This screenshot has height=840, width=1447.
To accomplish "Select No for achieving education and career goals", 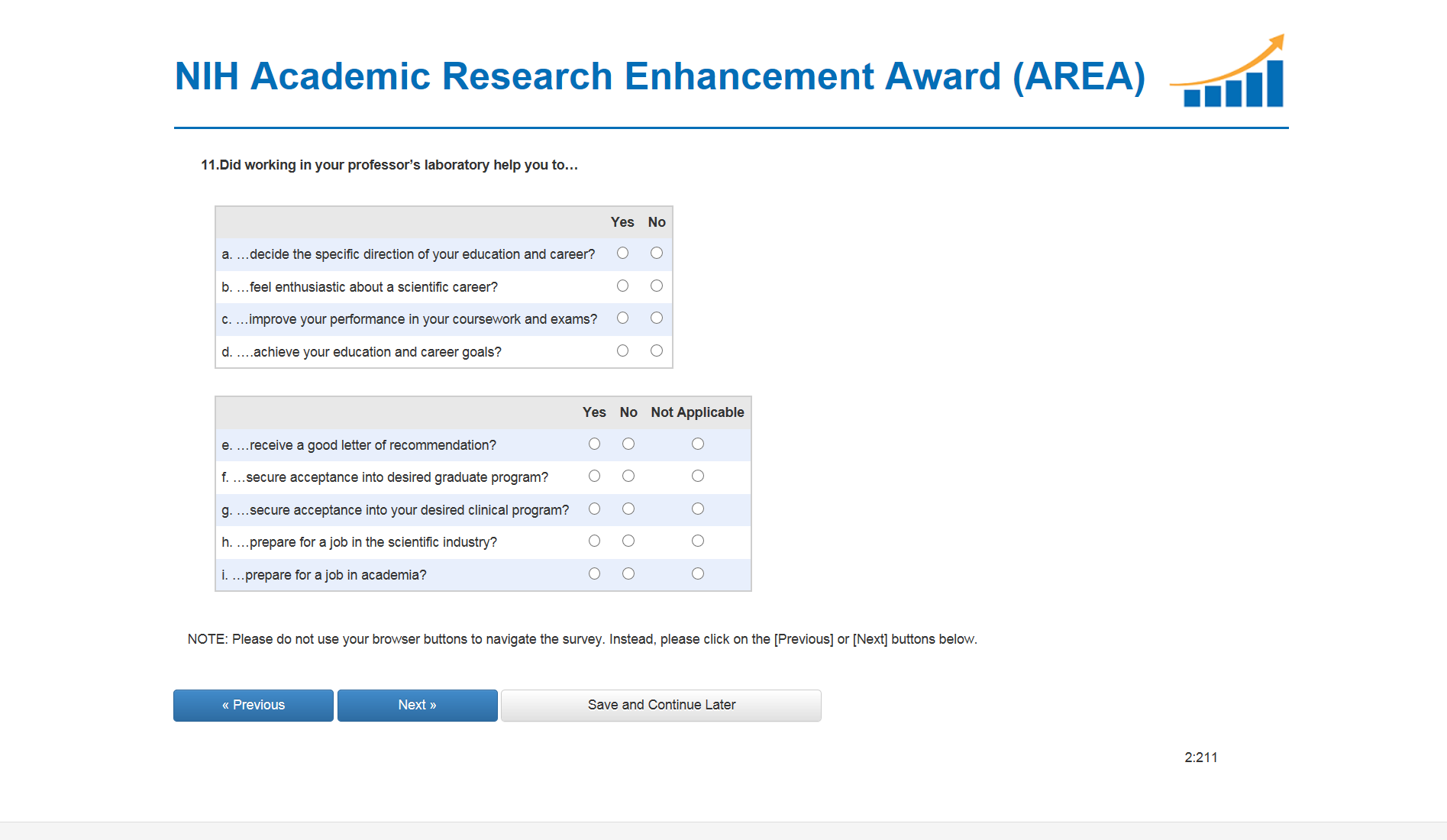I will 657,351.
